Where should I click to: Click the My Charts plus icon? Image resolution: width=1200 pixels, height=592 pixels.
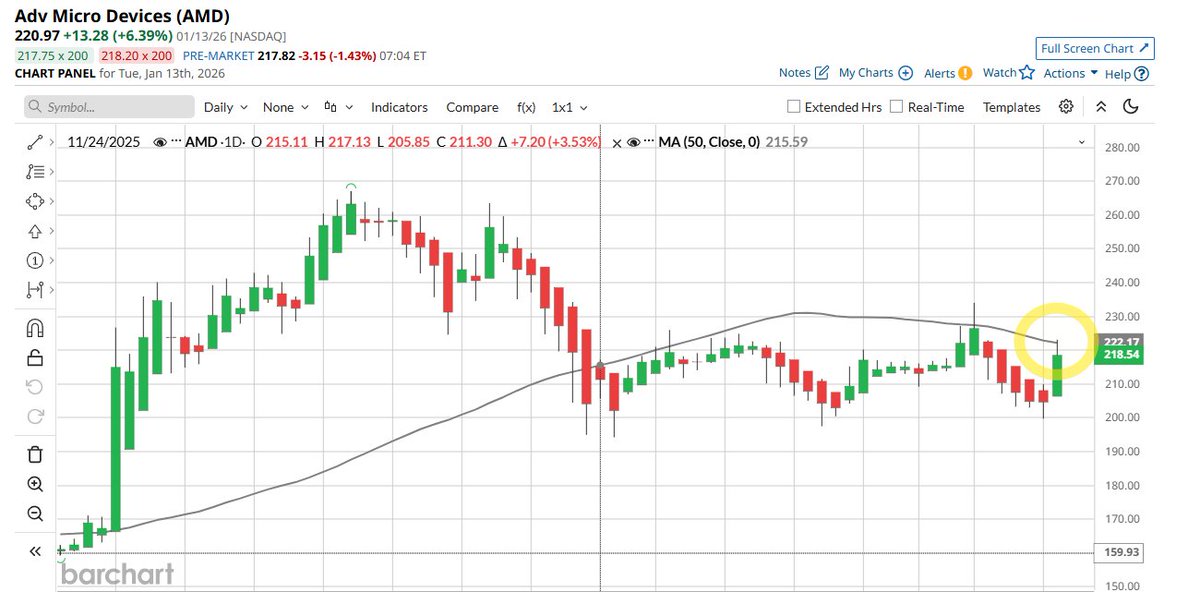click(x=905, y=73)
